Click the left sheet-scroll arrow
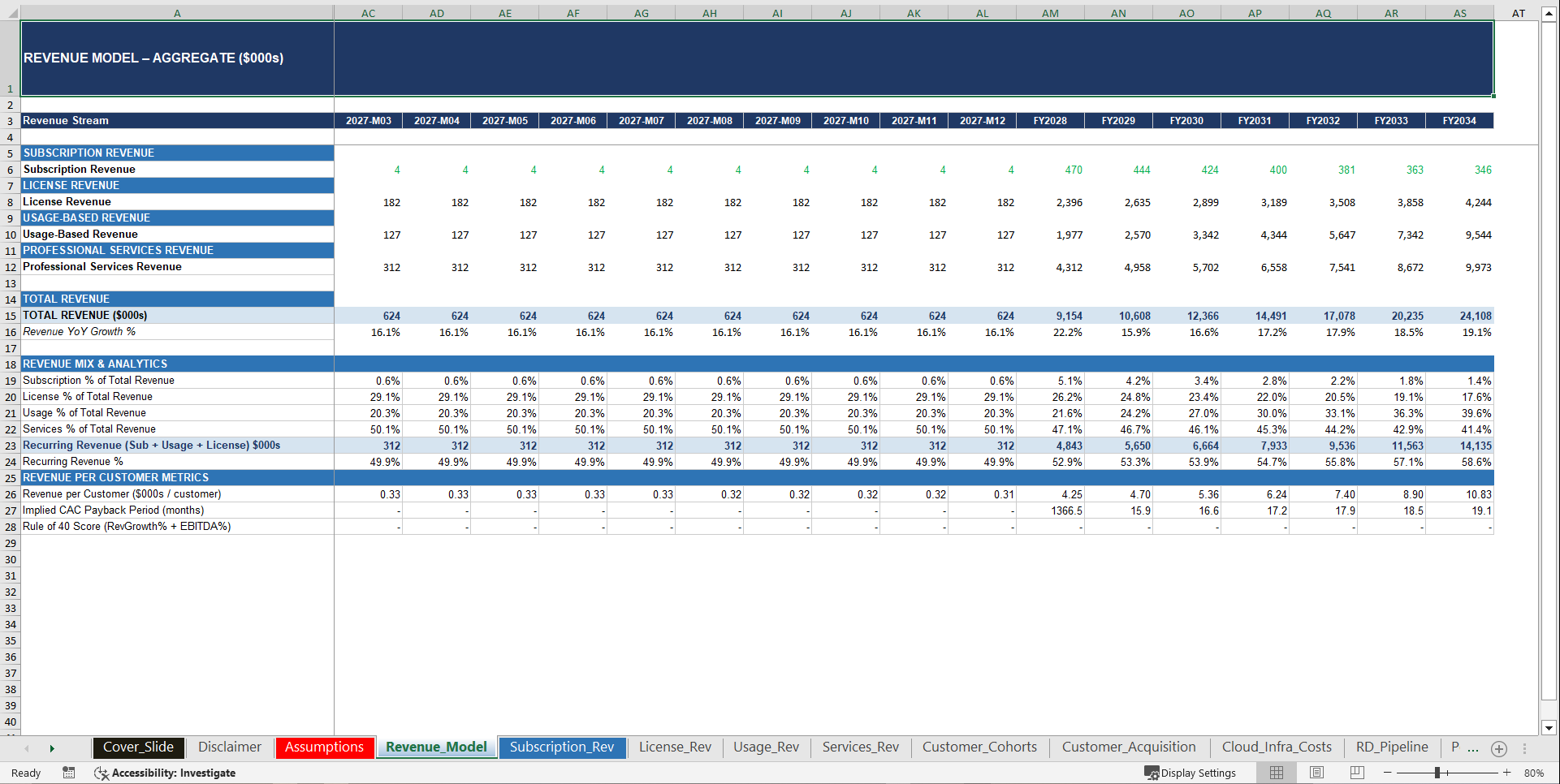 (x=27, y=747)
